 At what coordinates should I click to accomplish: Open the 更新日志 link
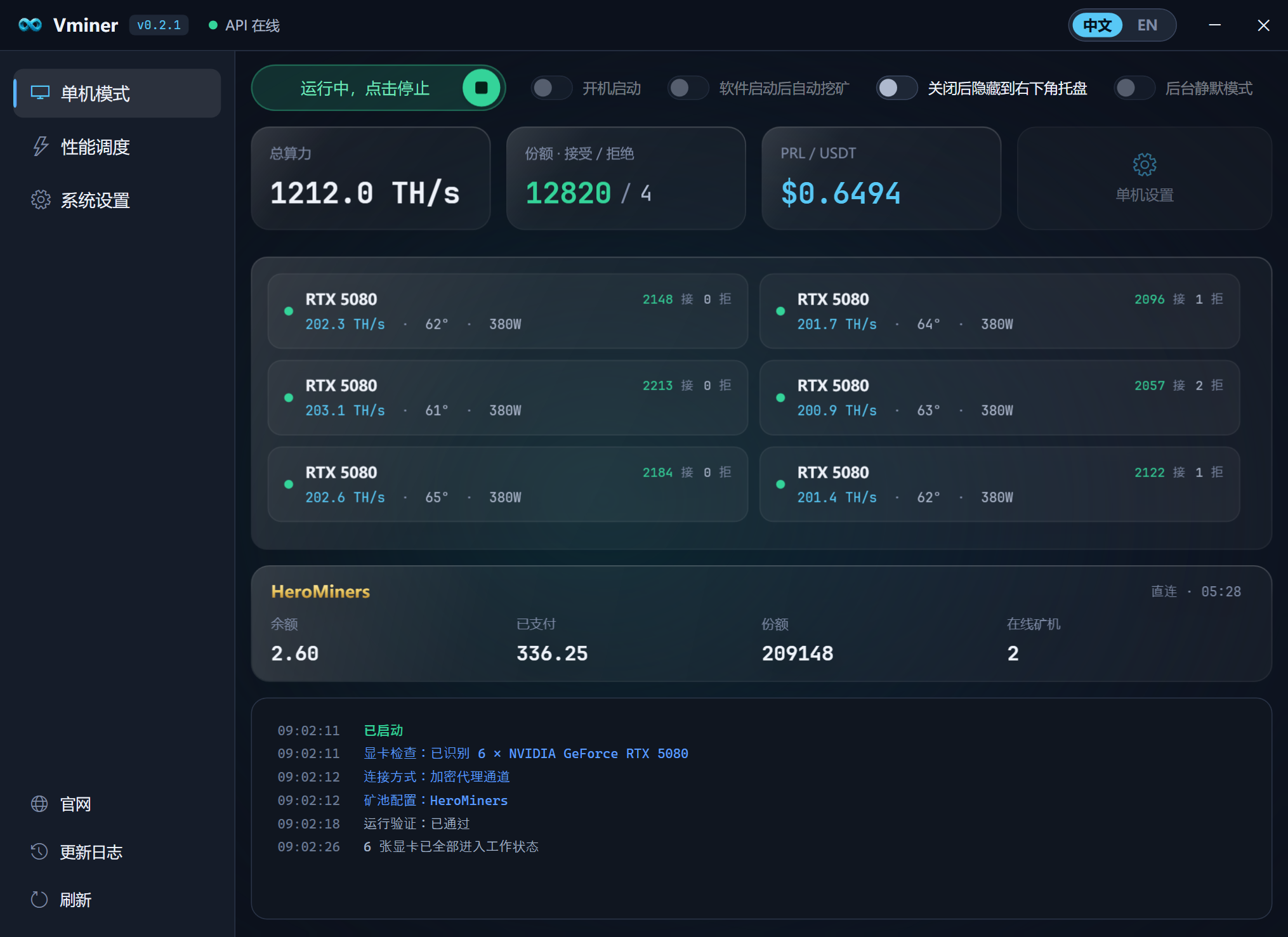[x=91, y=852]
